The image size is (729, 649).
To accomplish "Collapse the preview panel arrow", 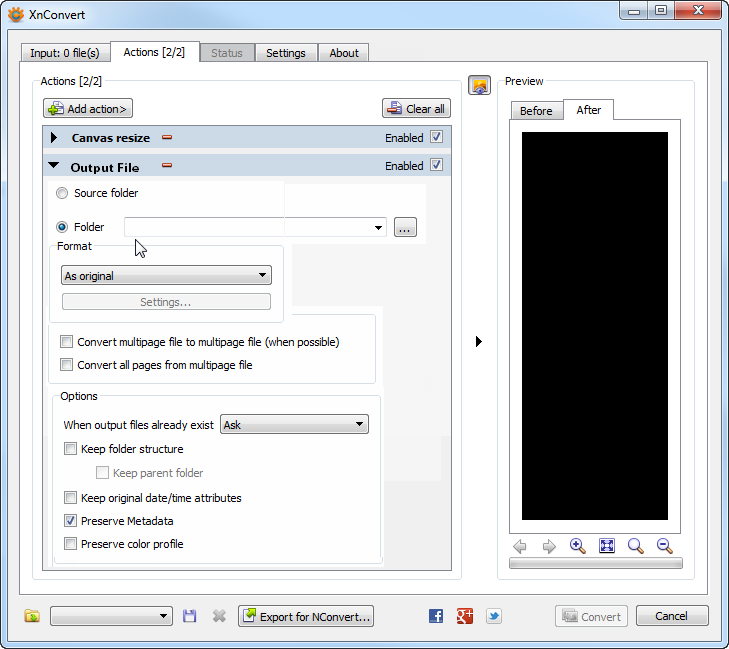I will (479, 341).
